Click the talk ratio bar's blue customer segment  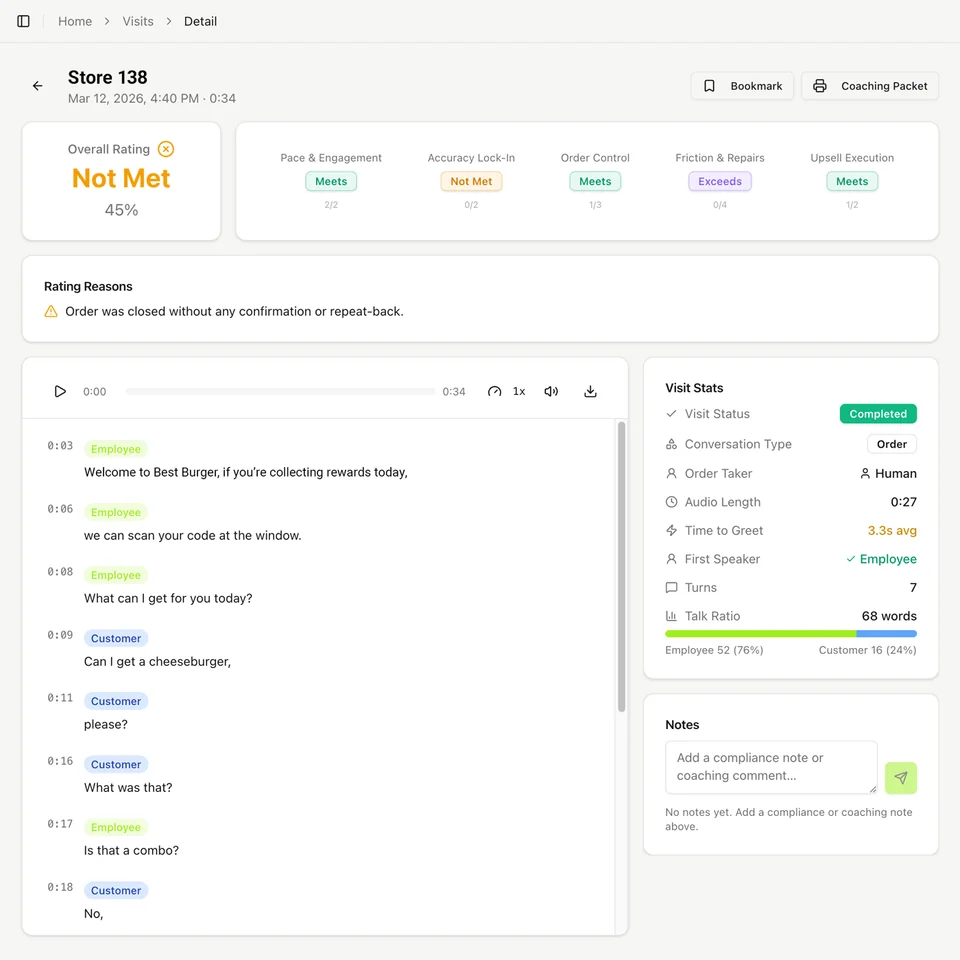886,634
